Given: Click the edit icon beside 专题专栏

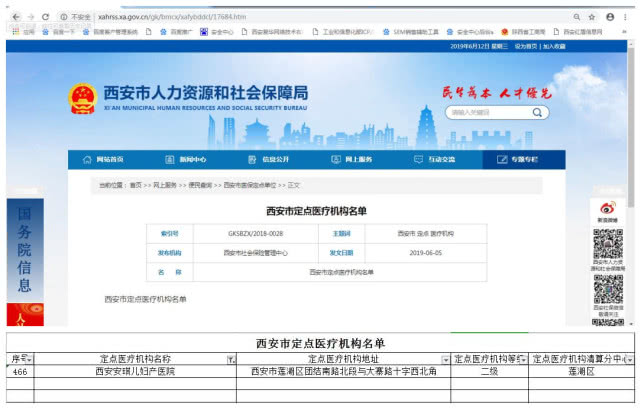Looking at the screenshot, I should tap(502, 160).
